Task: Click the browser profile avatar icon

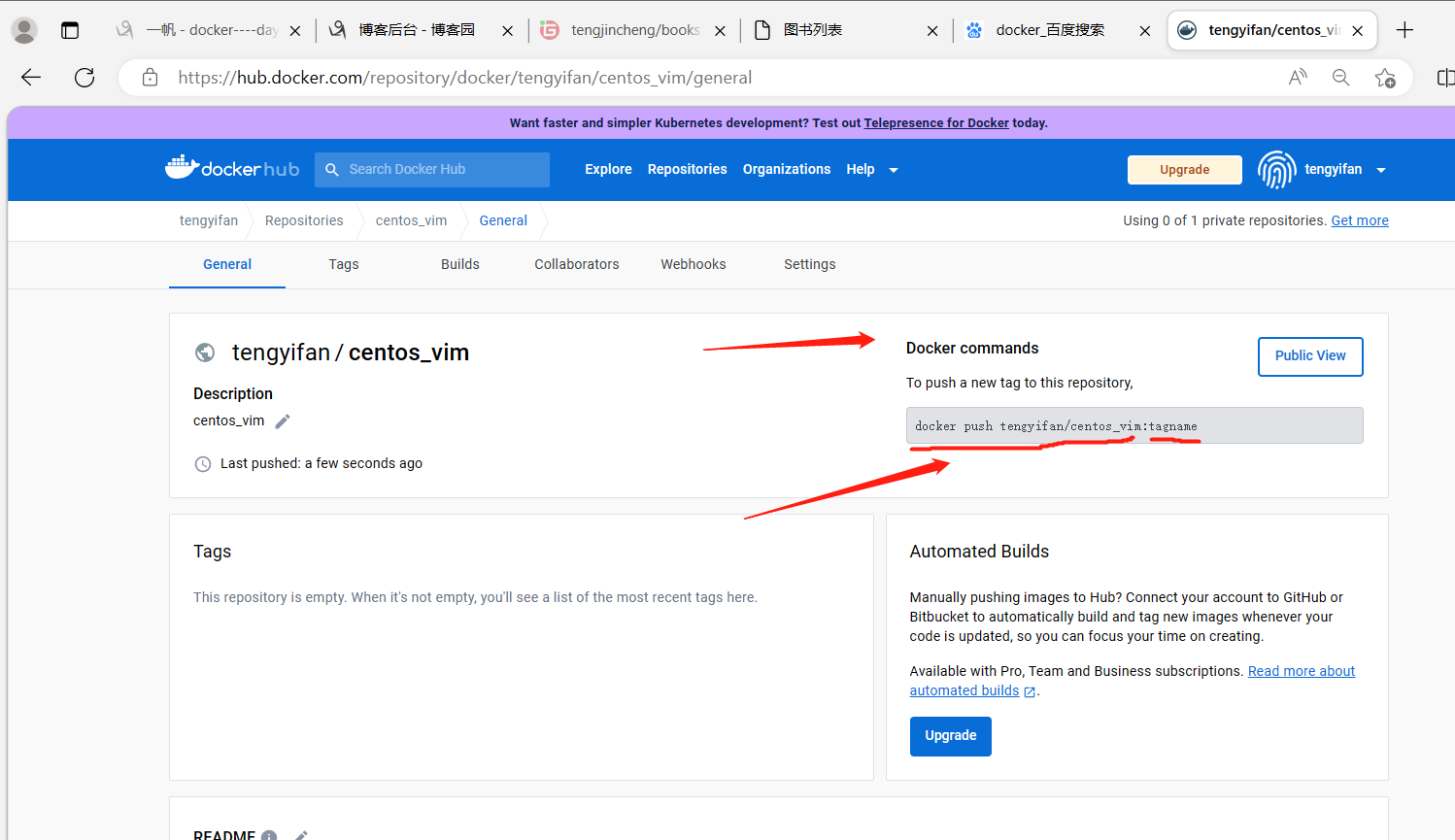Action: [x=24, y=30]
